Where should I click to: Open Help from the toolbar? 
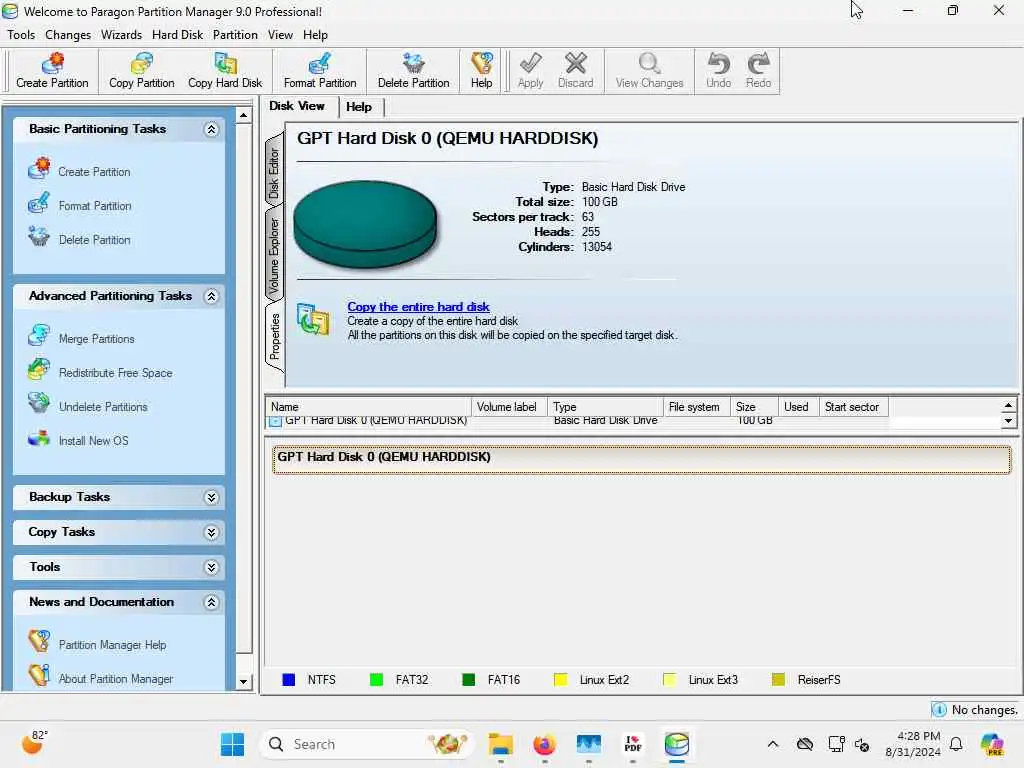pos(481,71)
